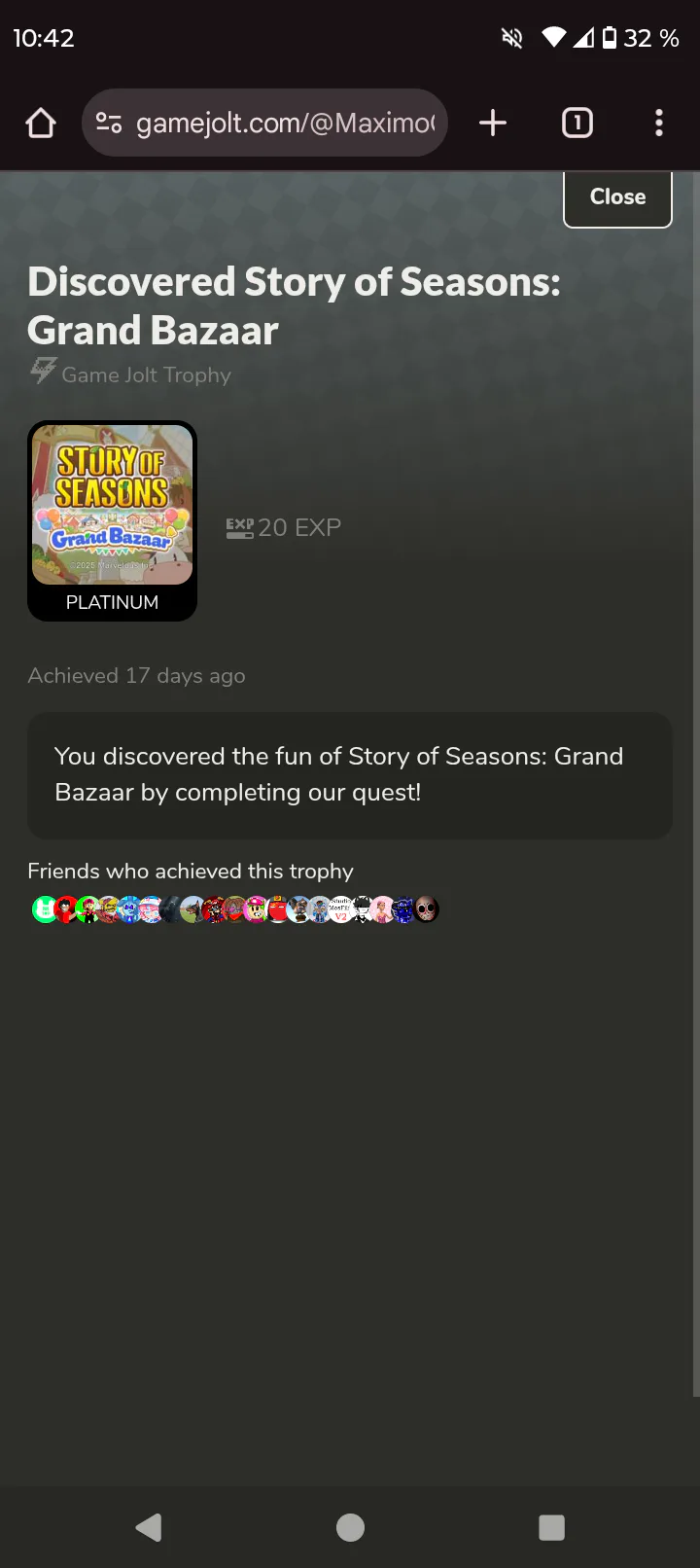The height and width of the screenshot is (1568, 700).
Task: Tap the browser home icon
Action: [x=41, y=123]
